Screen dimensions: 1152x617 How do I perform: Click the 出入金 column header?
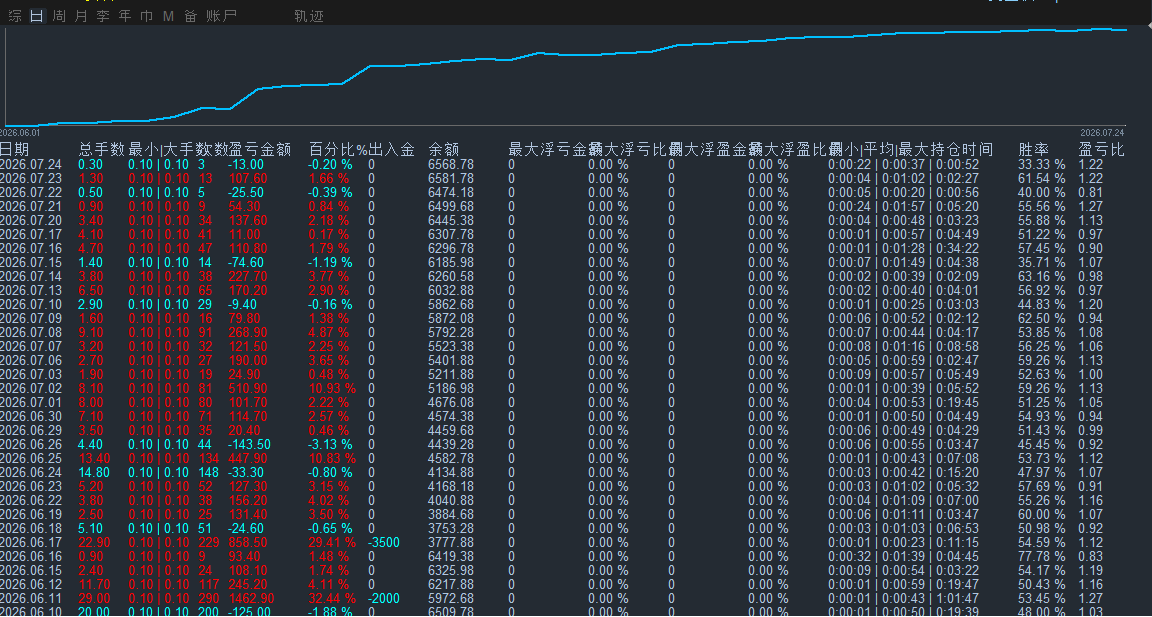[392, 150]
